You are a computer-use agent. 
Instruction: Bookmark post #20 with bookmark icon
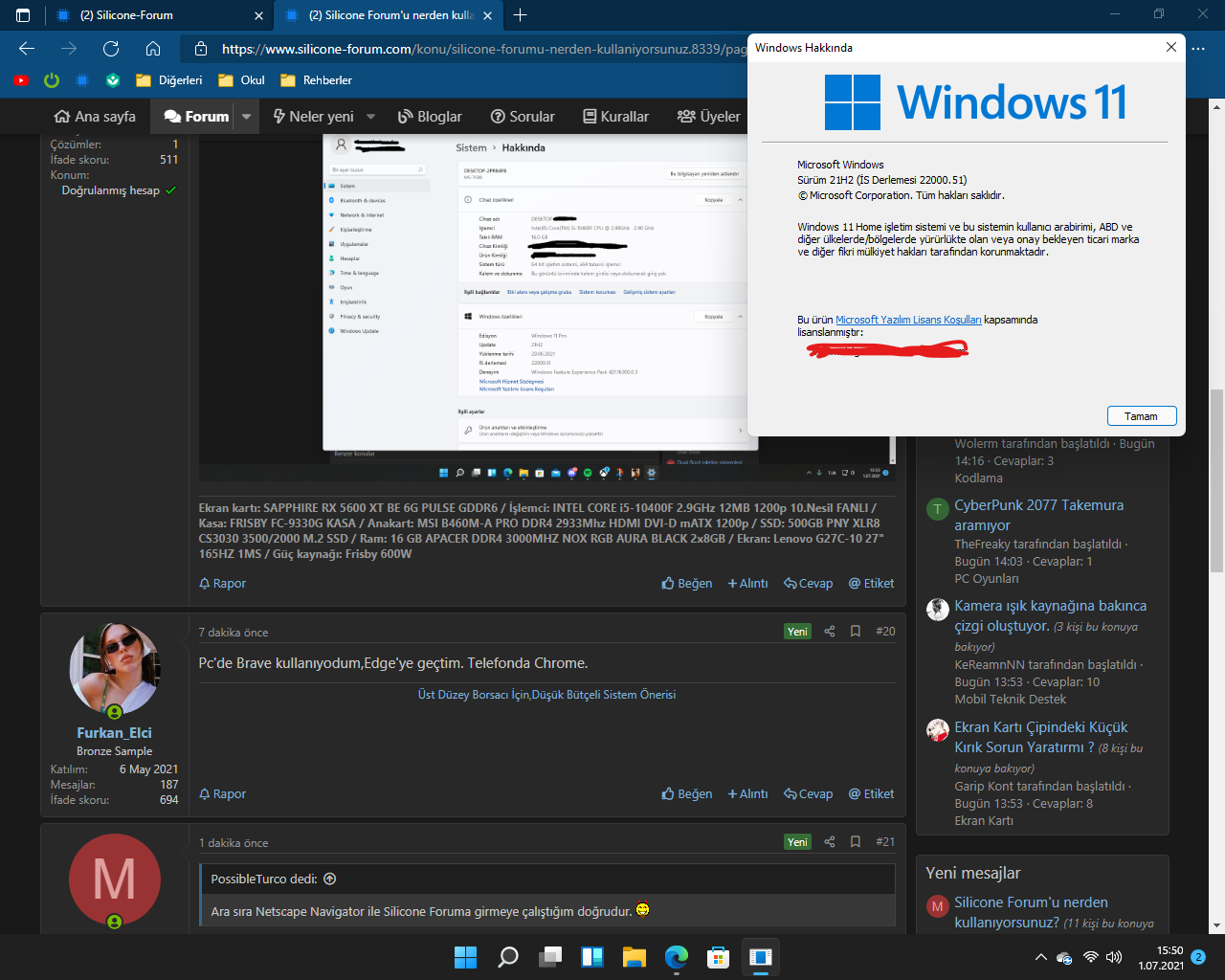[x=856, y=632]
